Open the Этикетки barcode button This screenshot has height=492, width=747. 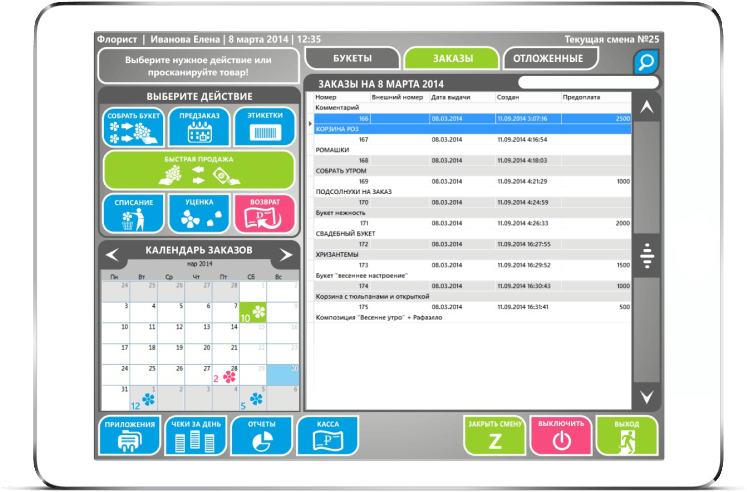[265, 127]
